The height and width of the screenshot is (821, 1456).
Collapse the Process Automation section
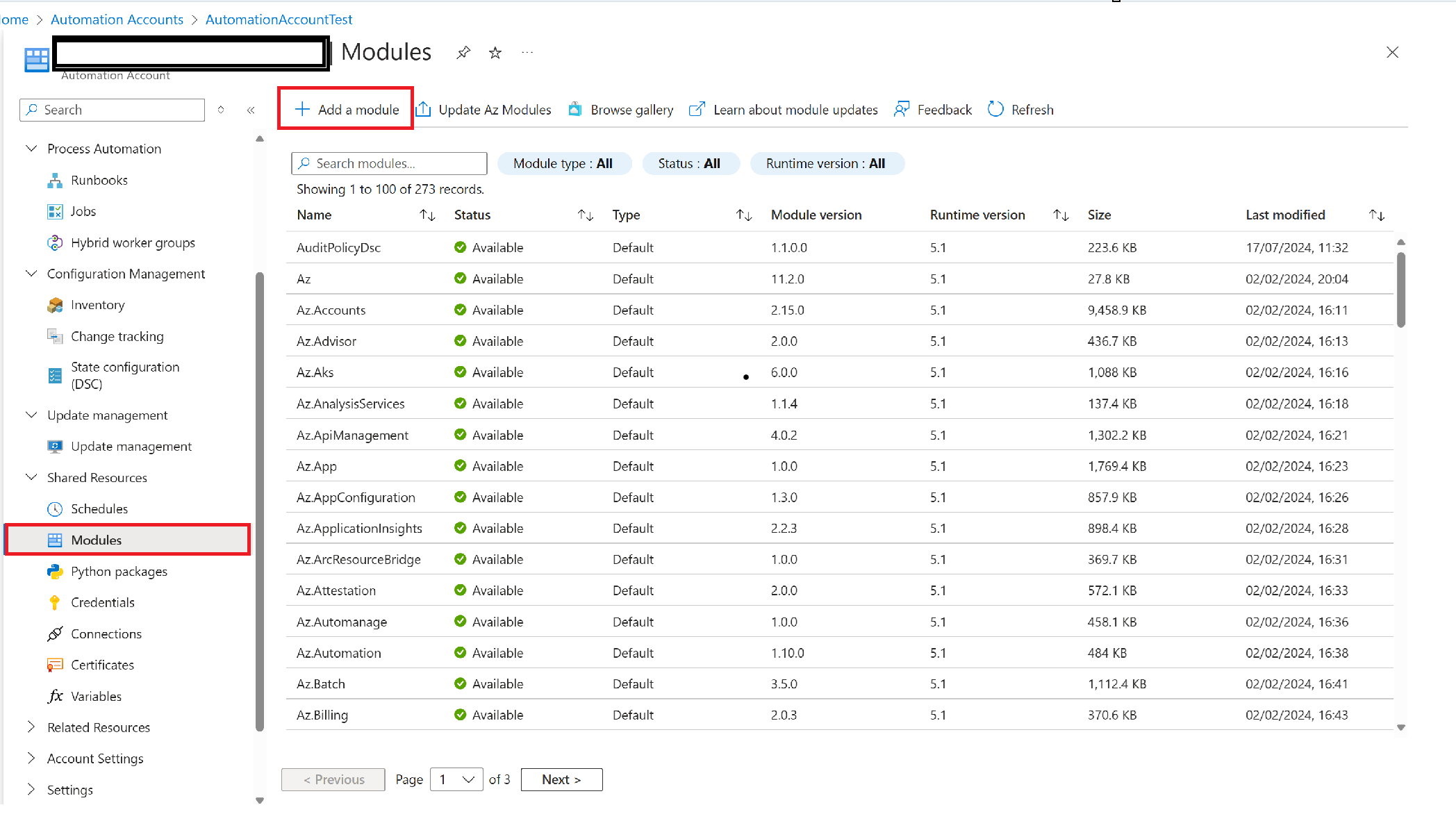[31, 148]
